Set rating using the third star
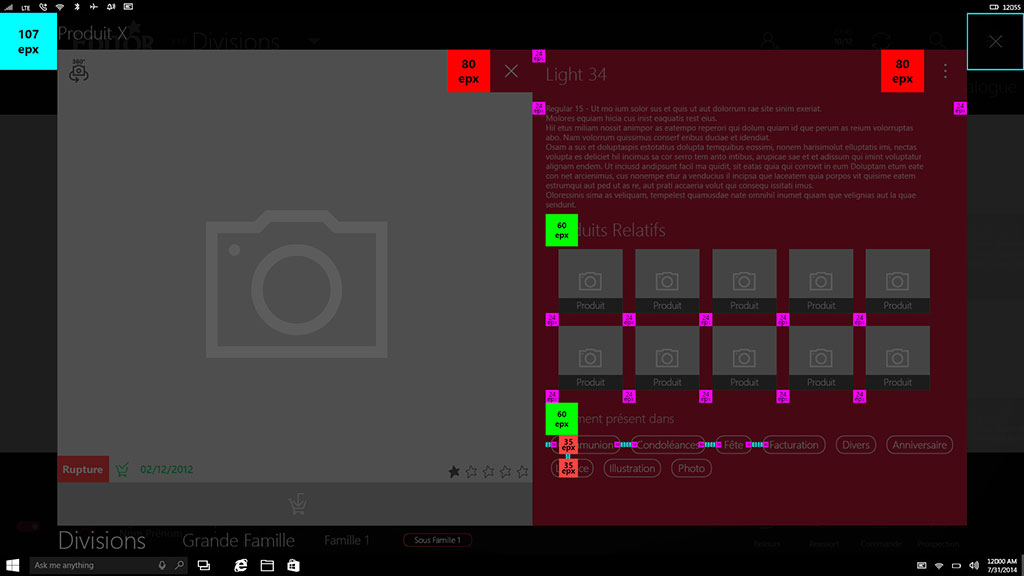 click(x=488, y=471)
